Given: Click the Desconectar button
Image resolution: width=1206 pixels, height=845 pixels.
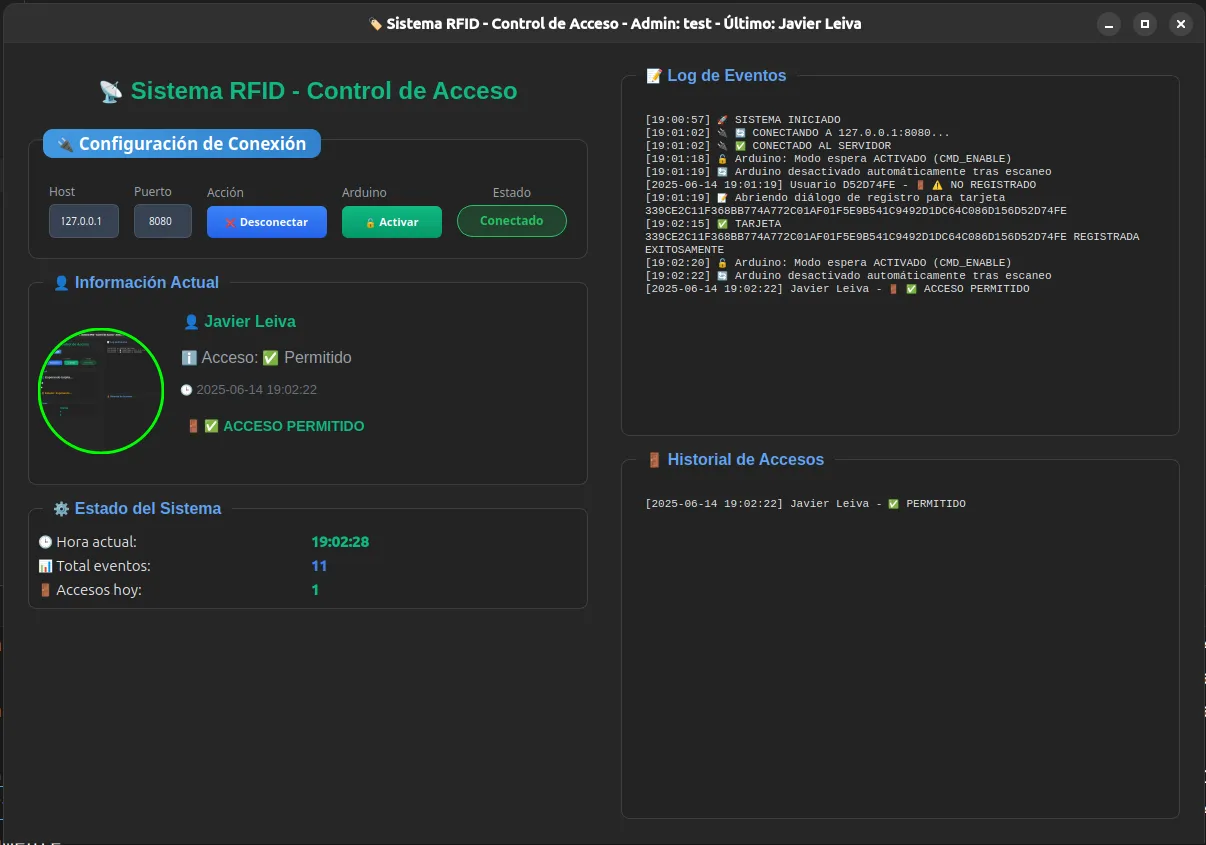Looking at the screenshot, I should 267,222.
